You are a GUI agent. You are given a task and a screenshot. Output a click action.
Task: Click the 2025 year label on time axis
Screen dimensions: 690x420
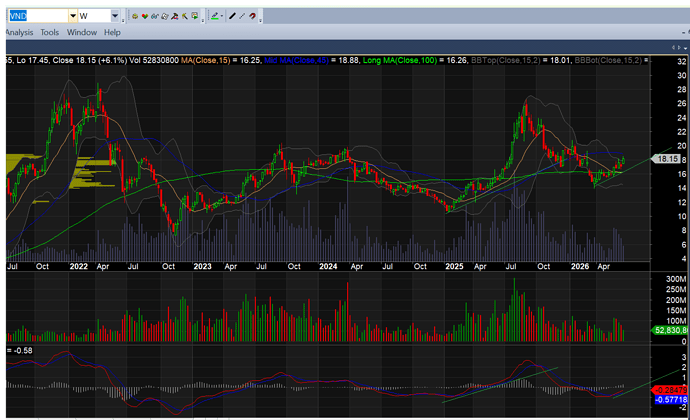[x=454, y=266]
